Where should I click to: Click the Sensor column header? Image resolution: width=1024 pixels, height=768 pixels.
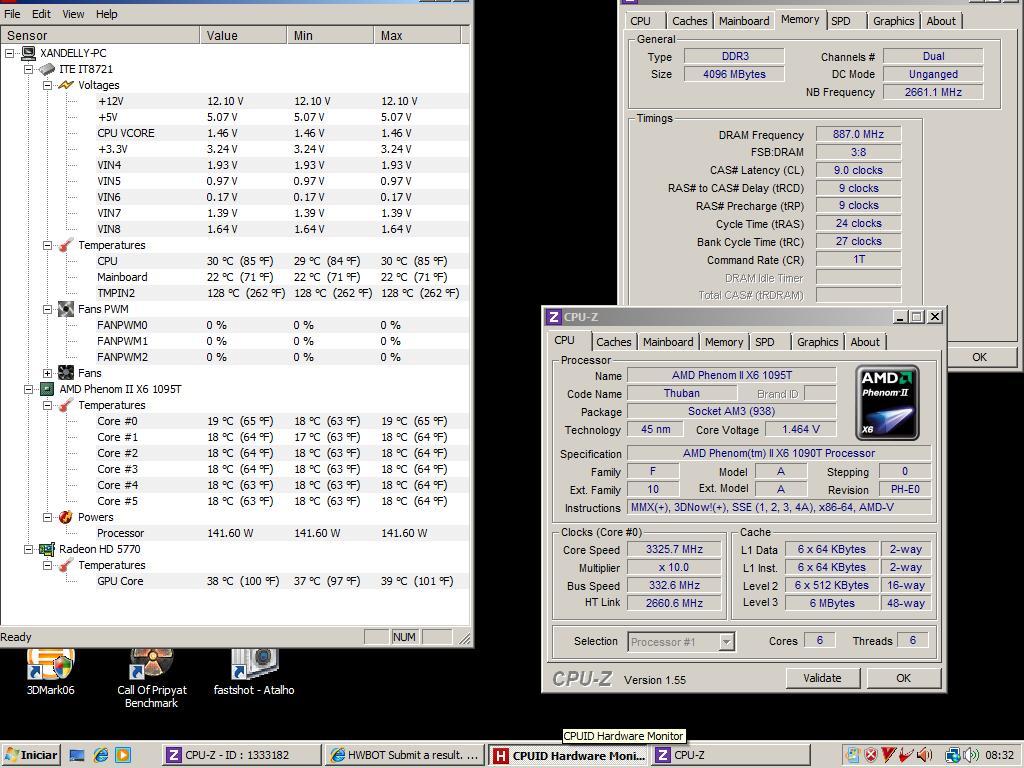click(100, 35)
